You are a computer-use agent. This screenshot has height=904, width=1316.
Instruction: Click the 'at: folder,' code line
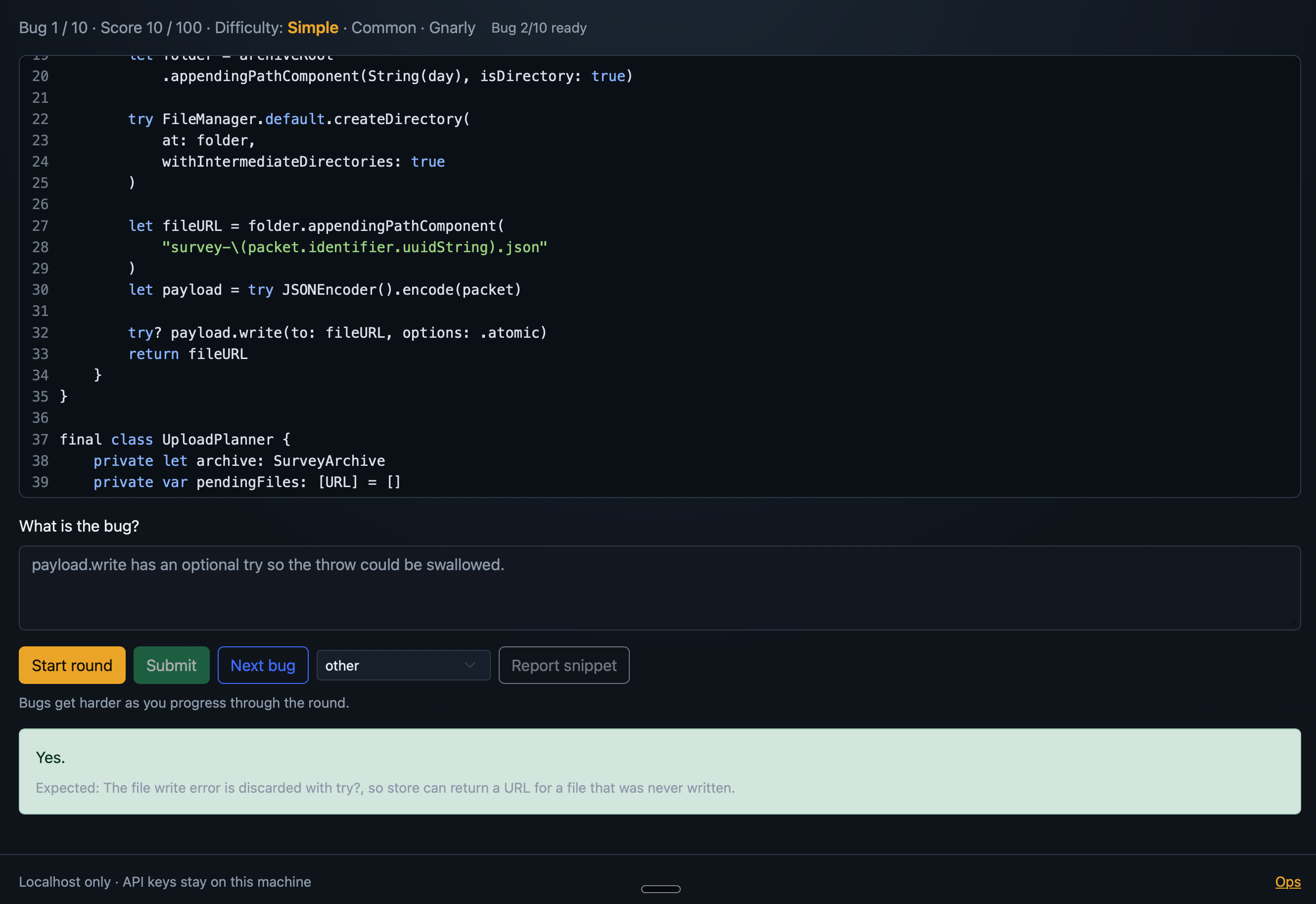point(208,140)
